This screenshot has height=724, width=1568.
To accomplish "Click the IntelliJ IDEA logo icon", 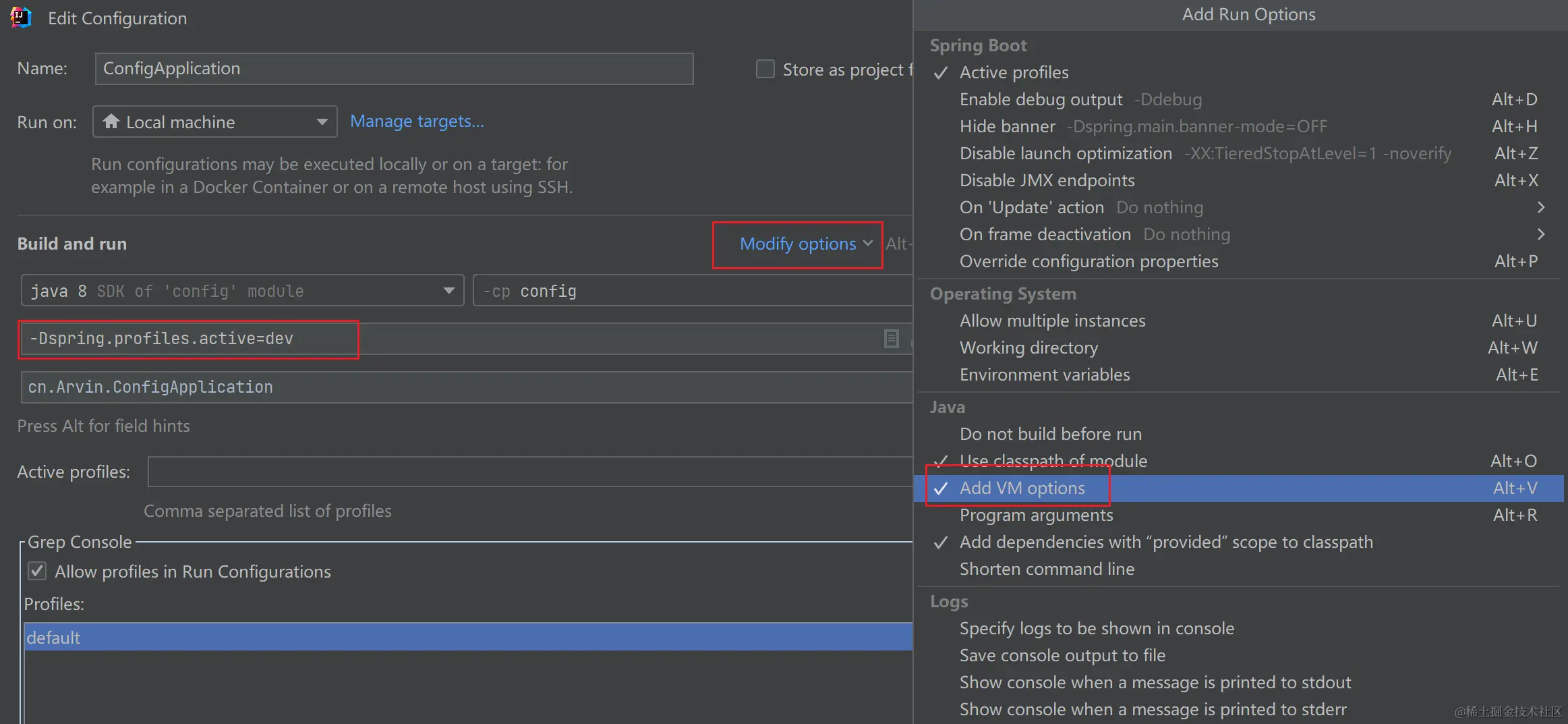I will [x=21, y=18].
